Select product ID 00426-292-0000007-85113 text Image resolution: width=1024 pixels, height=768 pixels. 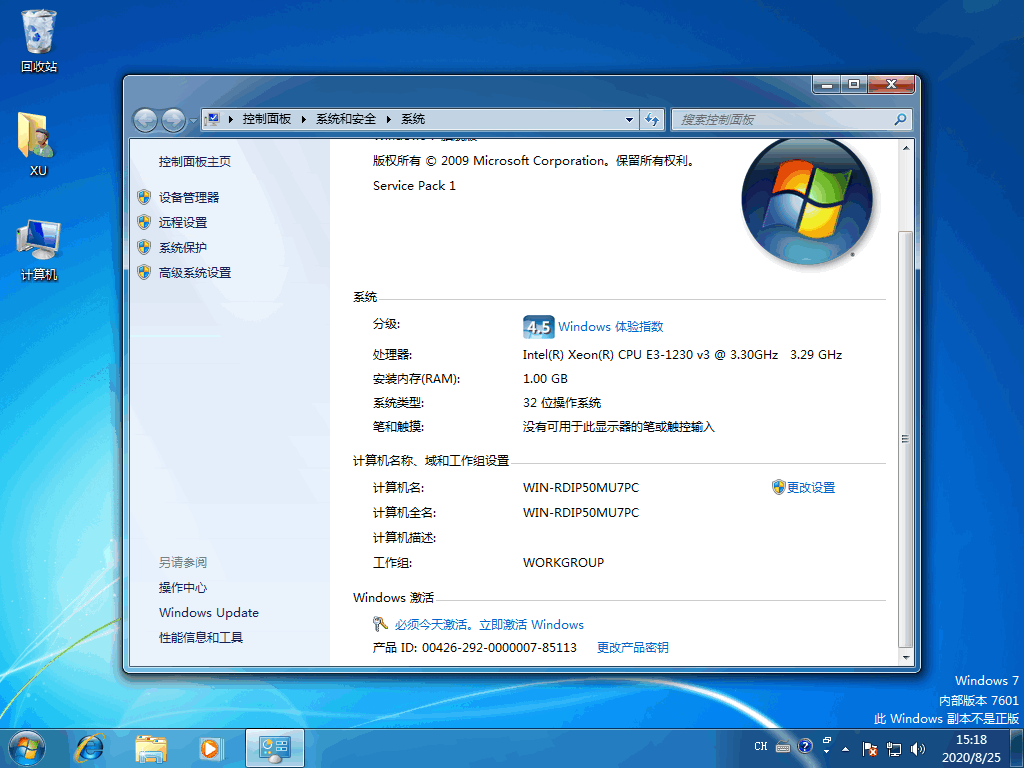[x=499, y=647]
